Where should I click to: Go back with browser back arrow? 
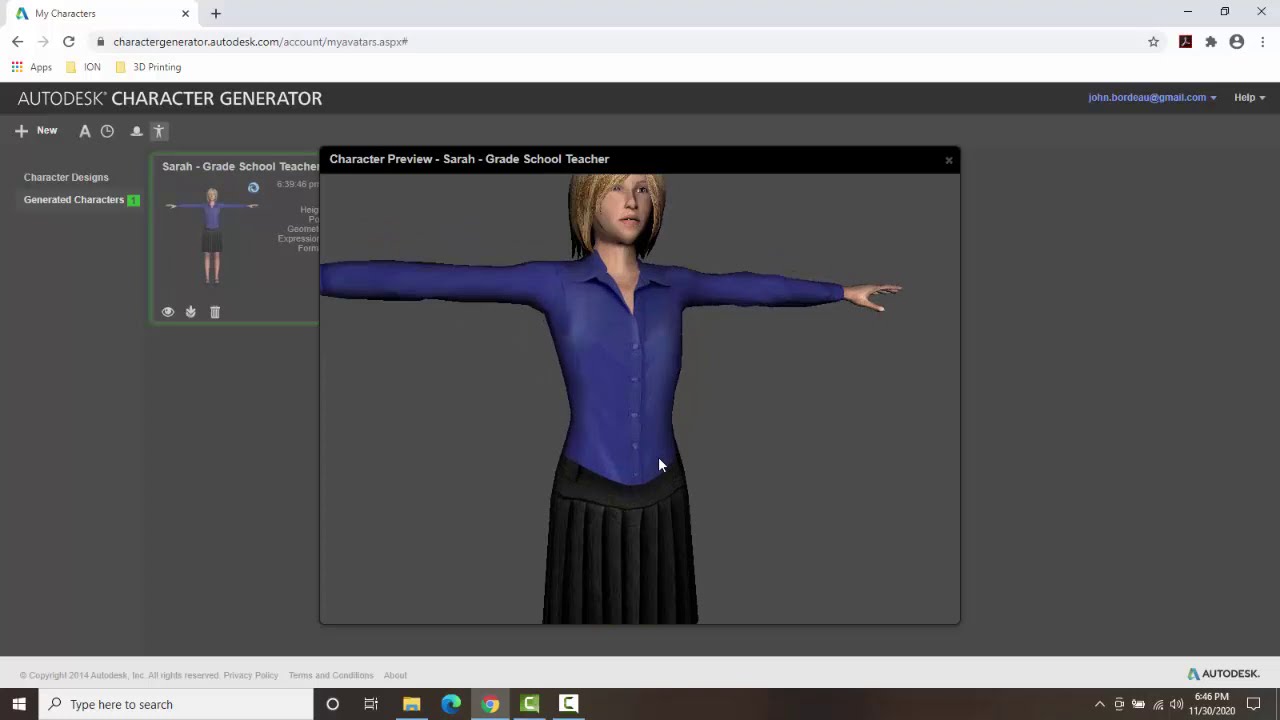point(17,42)
